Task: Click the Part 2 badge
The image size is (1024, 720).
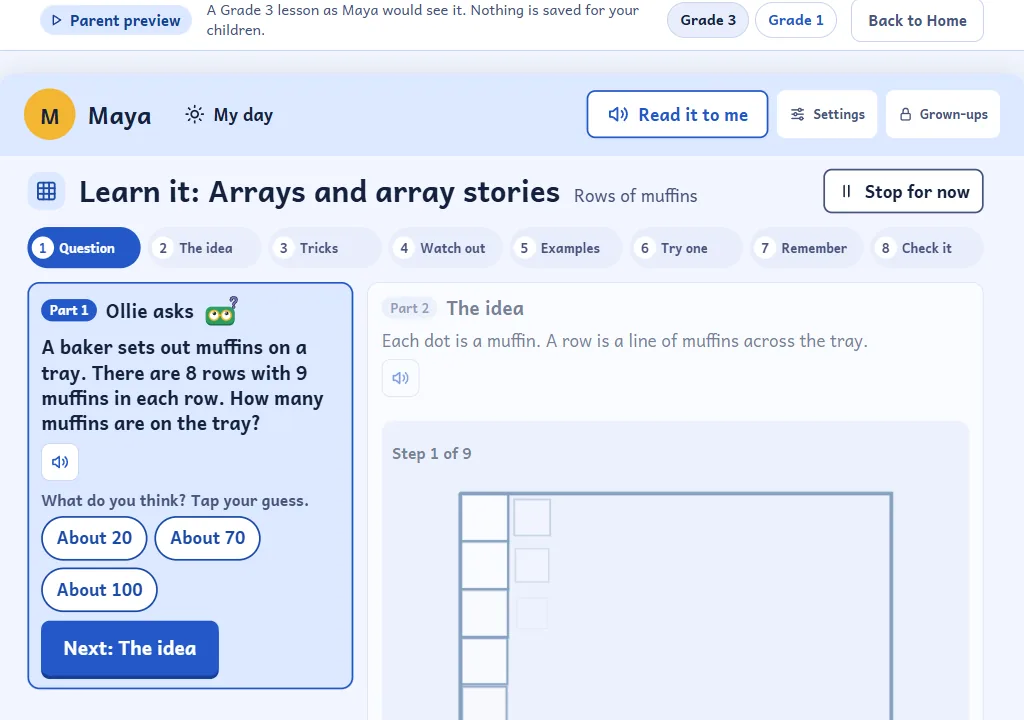Action: tap(409, 308)
